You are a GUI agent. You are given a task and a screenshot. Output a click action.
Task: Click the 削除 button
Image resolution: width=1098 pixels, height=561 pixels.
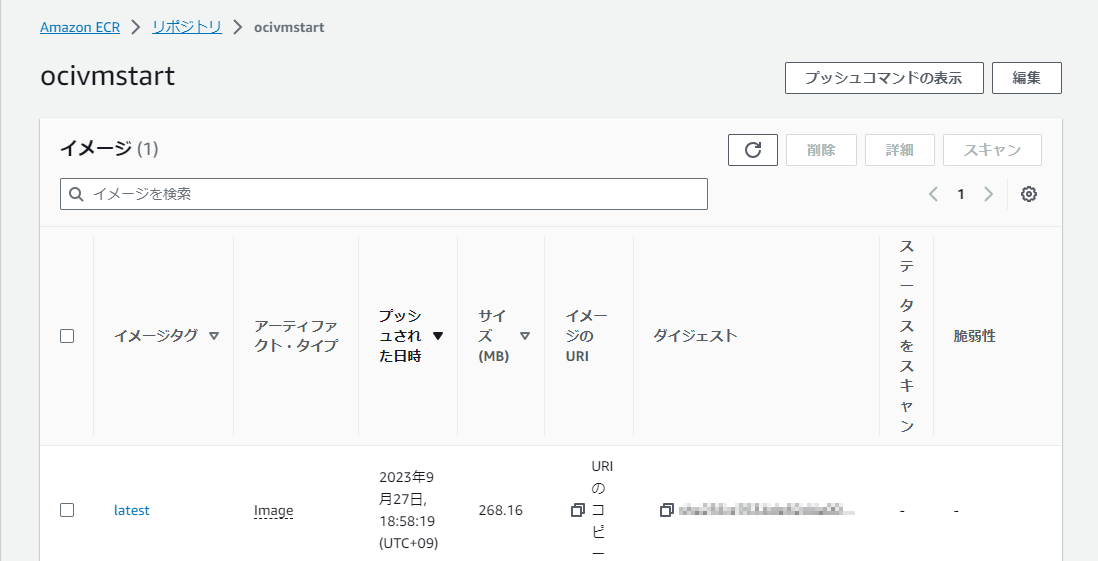pyautogui.click(x=821, y=150)
